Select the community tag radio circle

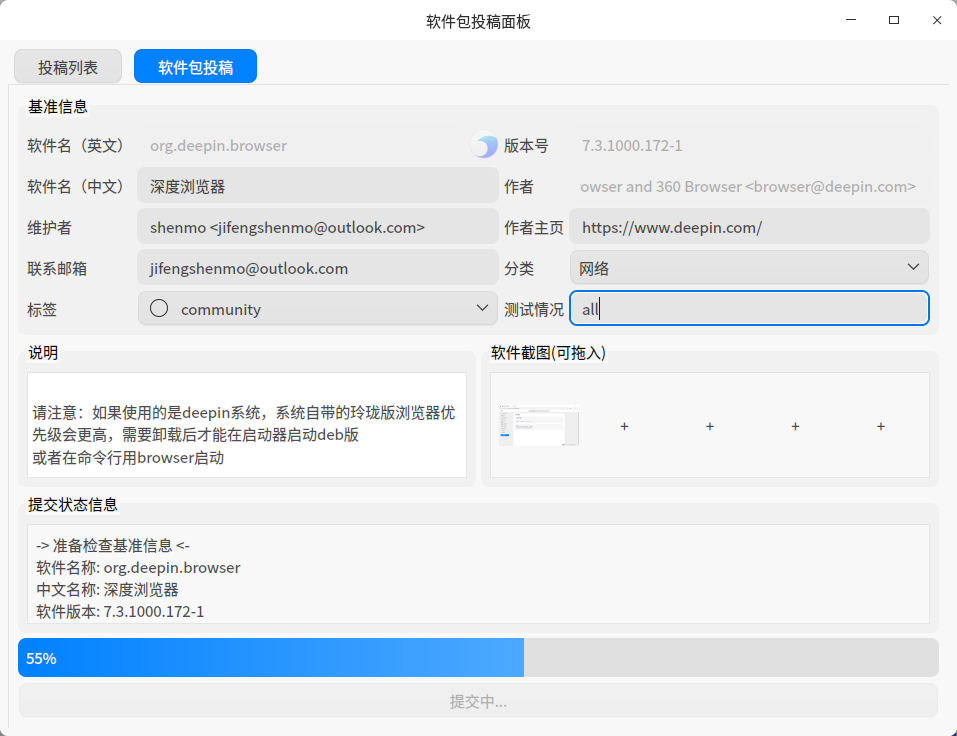(159, 308)
